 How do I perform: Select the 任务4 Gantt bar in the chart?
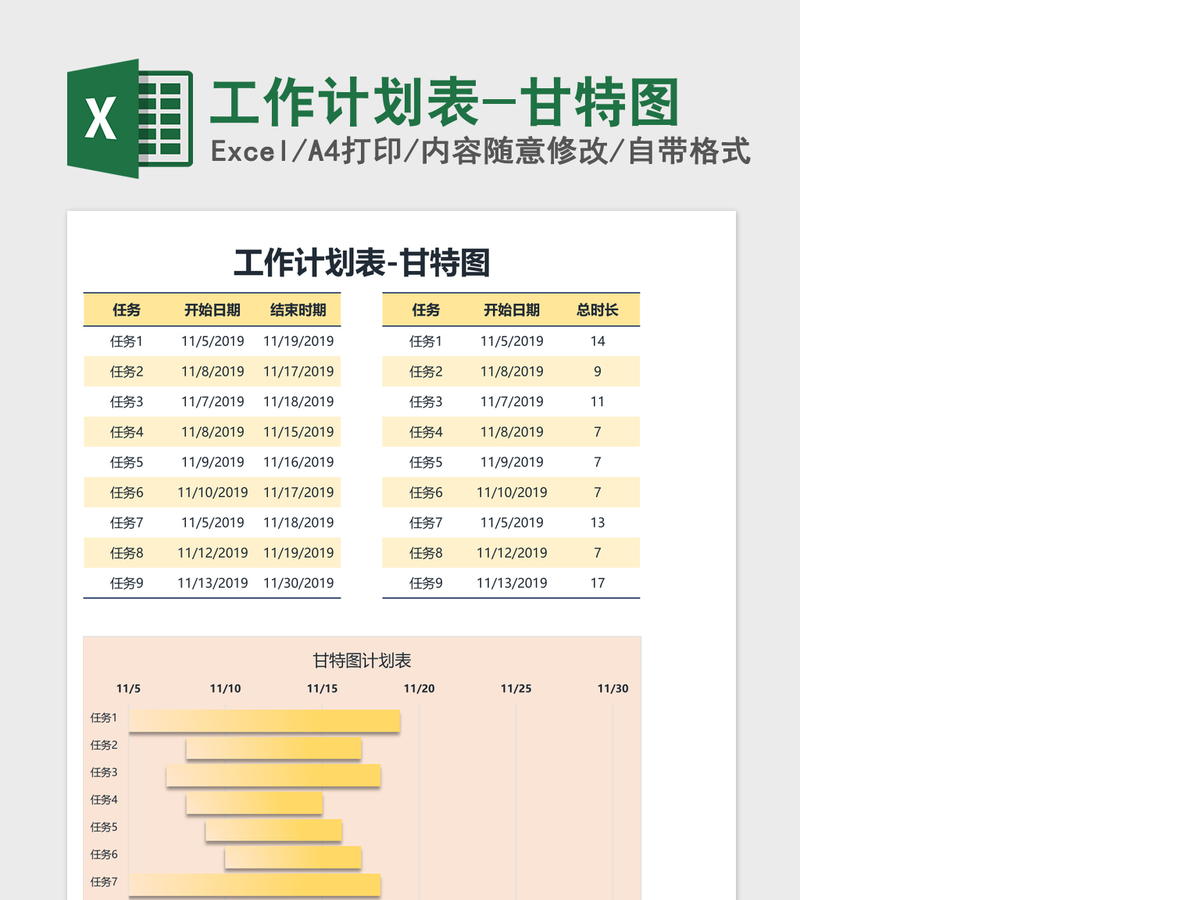255,803
